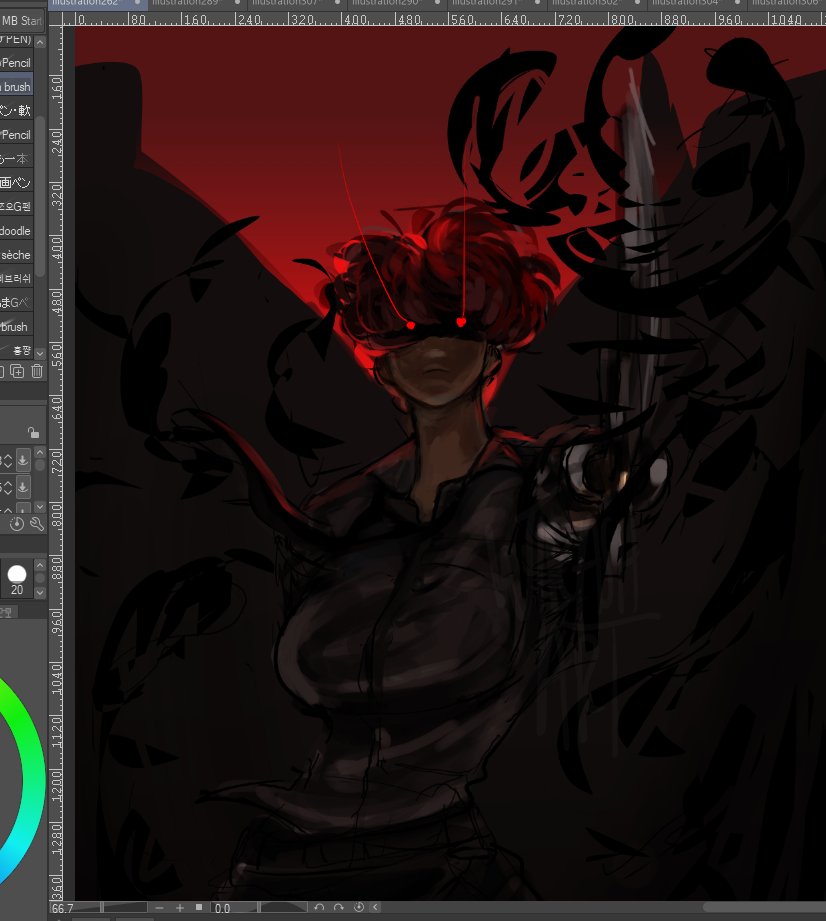
Task: Click first save-to-initial download arrow icon
Action: 23,460
